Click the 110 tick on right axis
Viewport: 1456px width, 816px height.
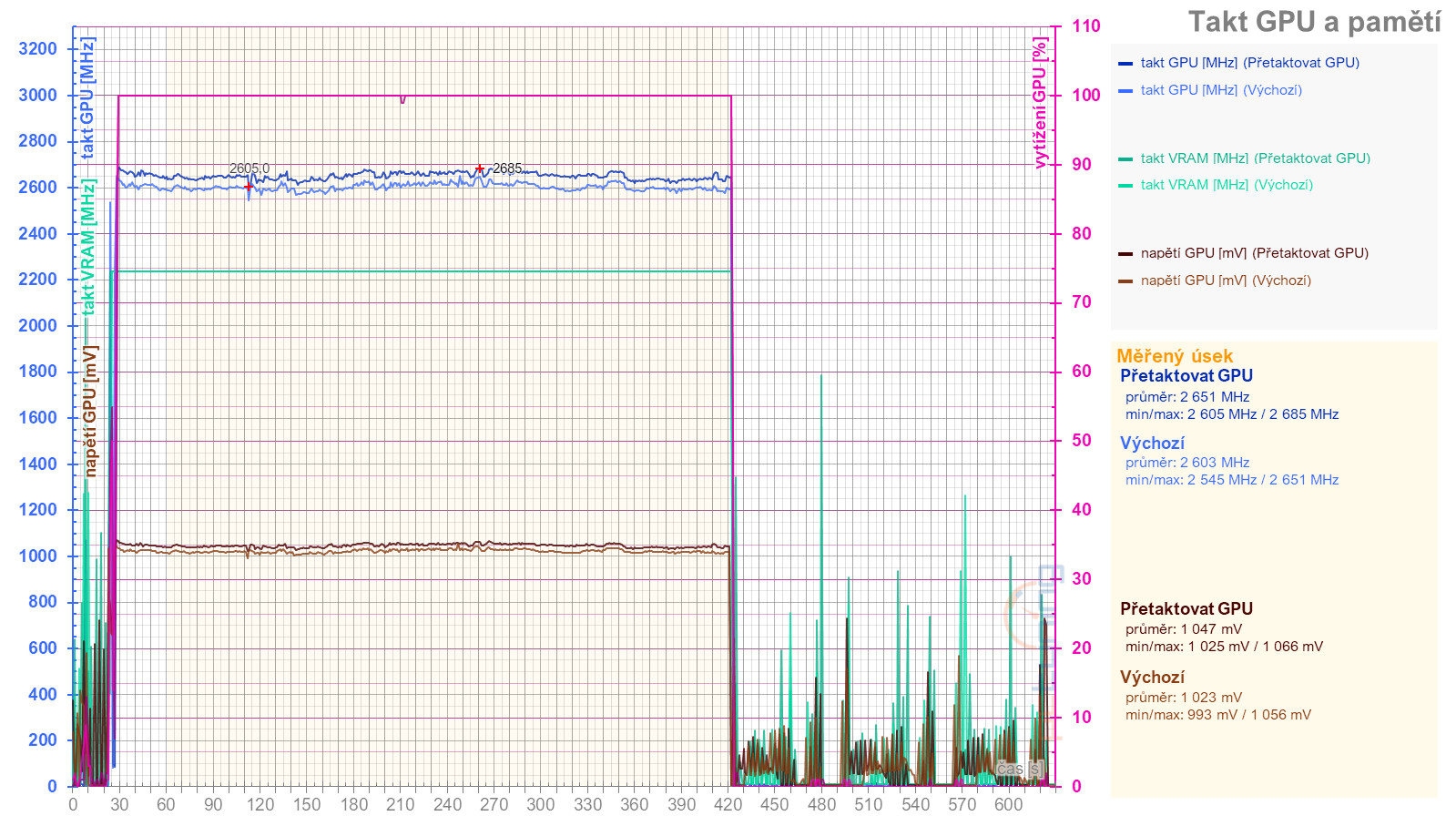pyautogui.click(x=1085, y=25)
